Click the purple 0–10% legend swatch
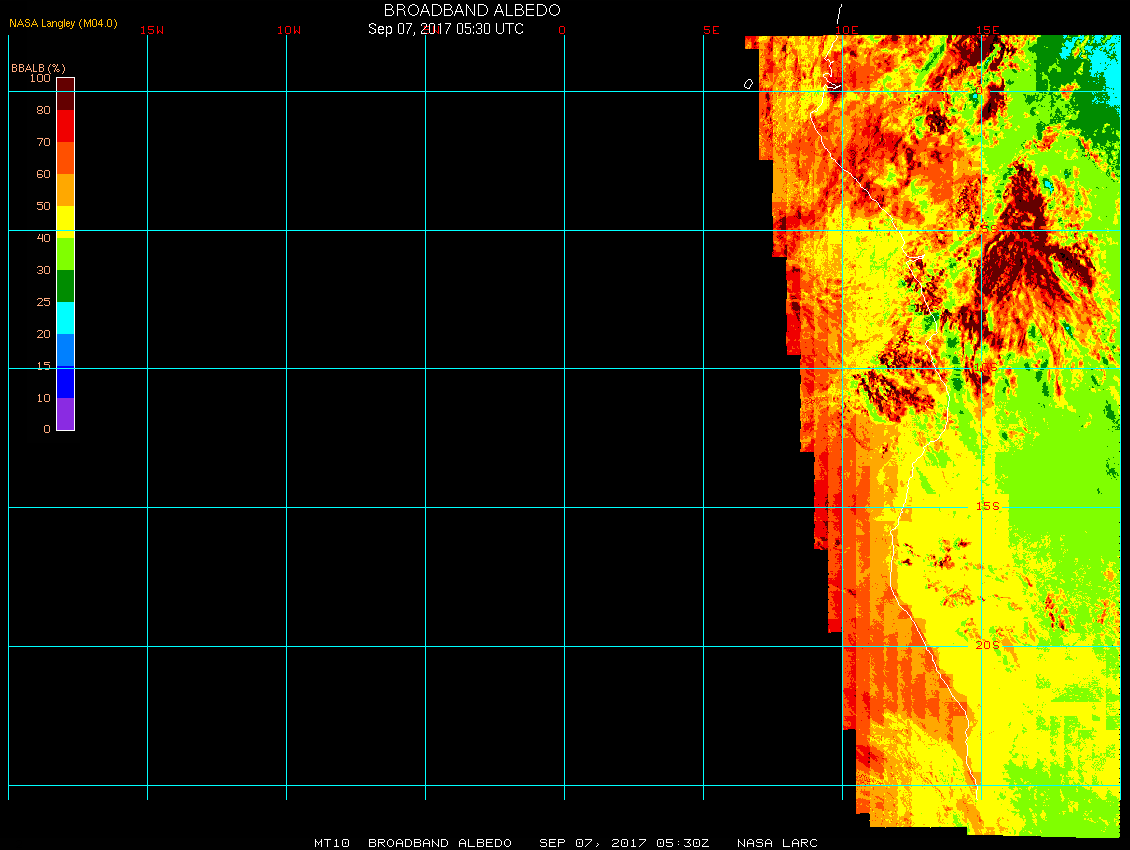Image resolution: width=1130 pixels, height=850 pixels. 65,414
